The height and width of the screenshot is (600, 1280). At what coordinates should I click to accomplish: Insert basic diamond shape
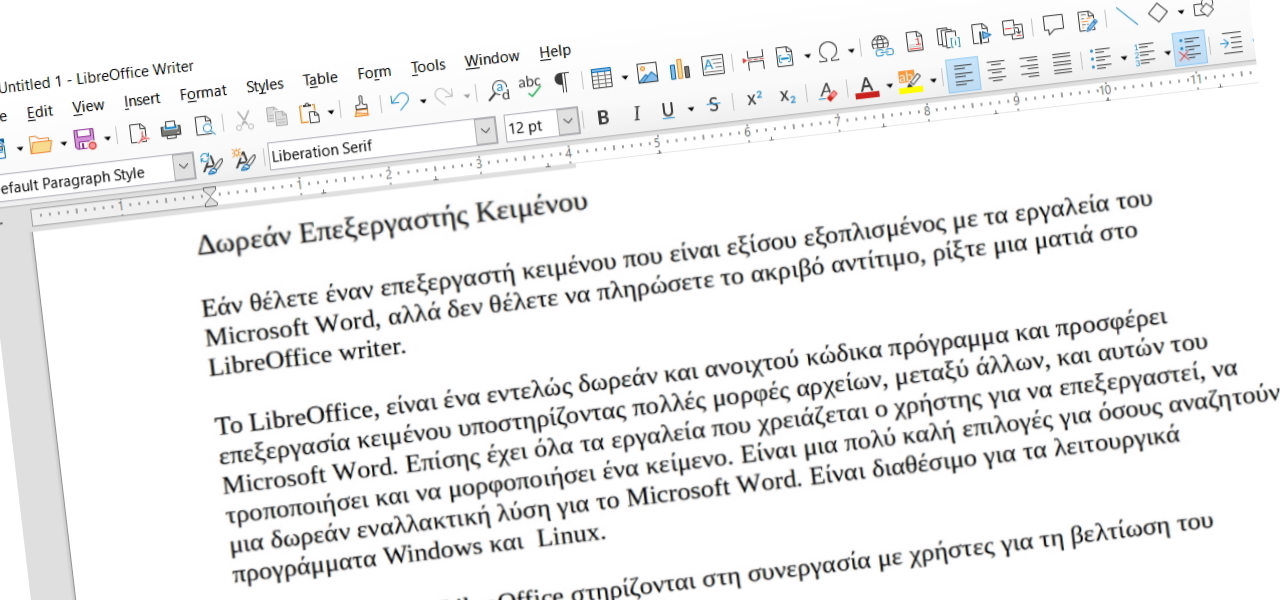[x=1158, y=12]
